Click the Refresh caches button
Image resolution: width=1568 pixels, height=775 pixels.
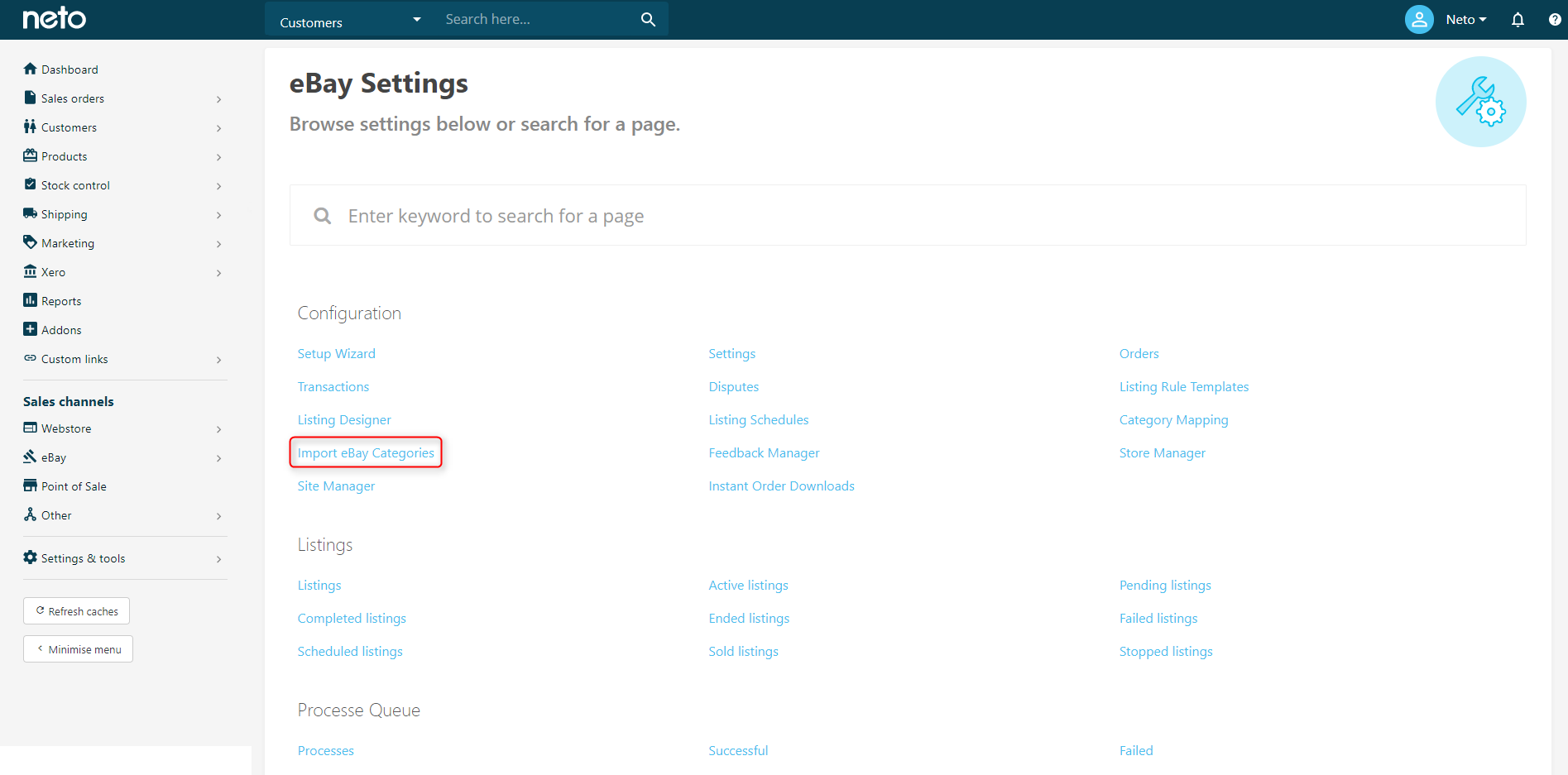76,611
